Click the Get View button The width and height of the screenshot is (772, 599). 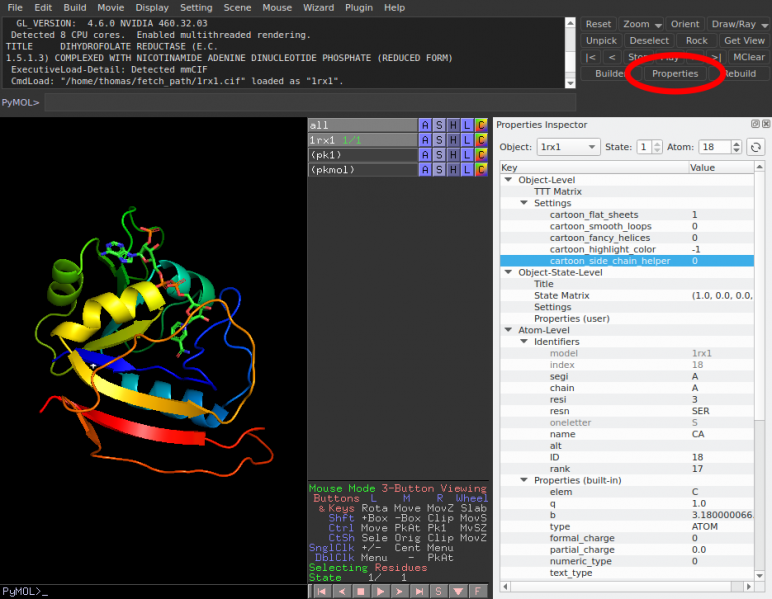click(744, 41)
